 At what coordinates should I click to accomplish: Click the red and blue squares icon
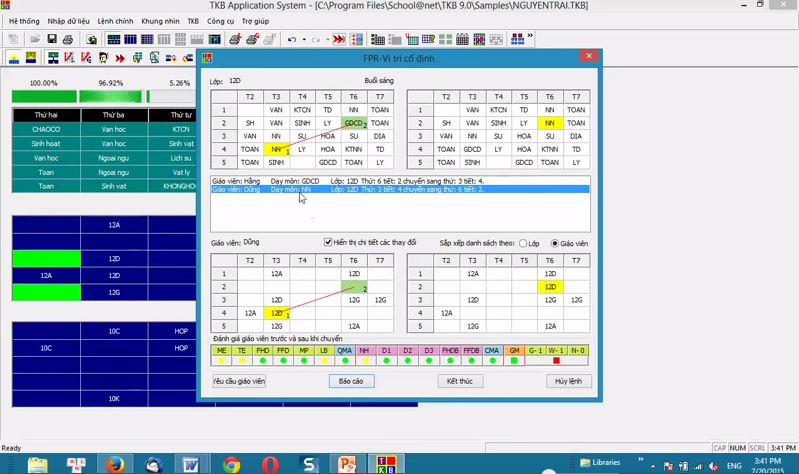point(517,39)
